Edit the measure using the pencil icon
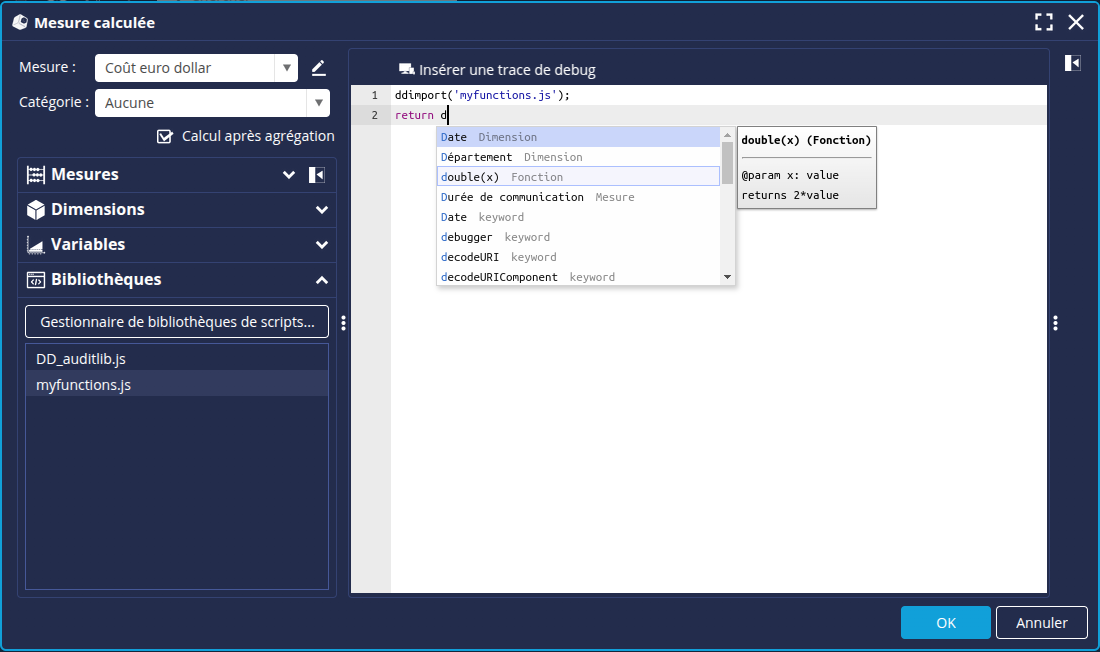1100x652 pixels. [x=320, y=67]
